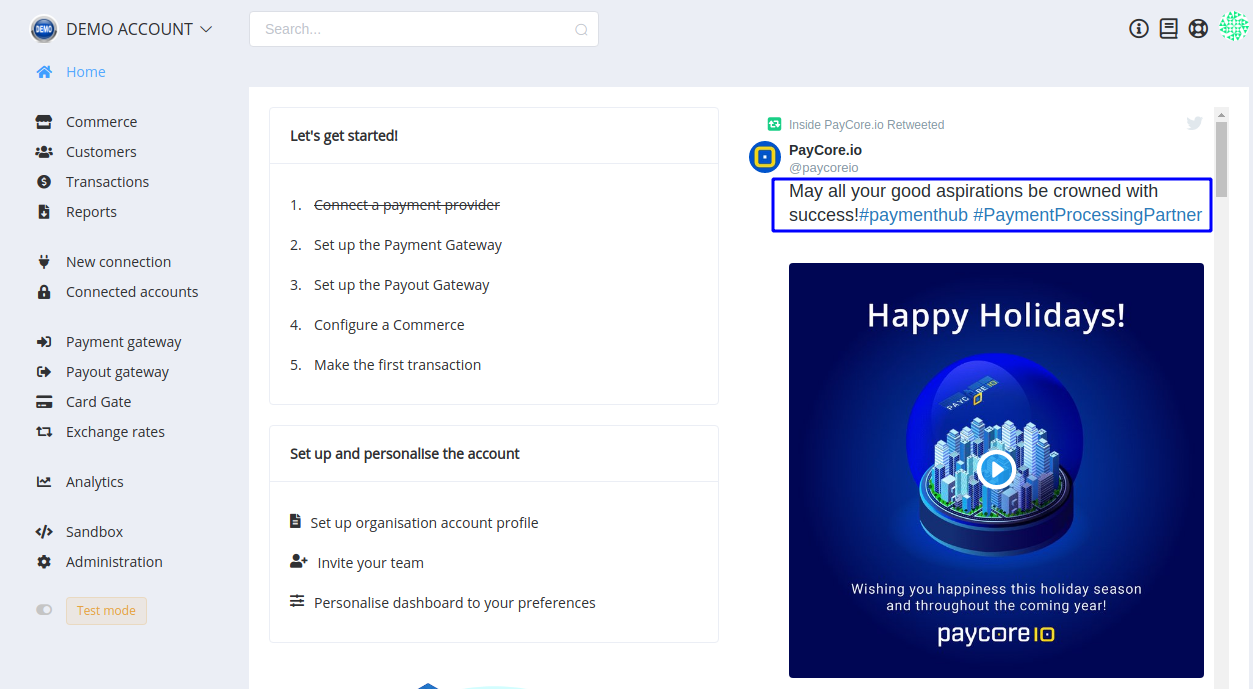This screenshot has width=1253, height=689.
Task: Select Reports in the sidebar
Action: tap(91, 212)
